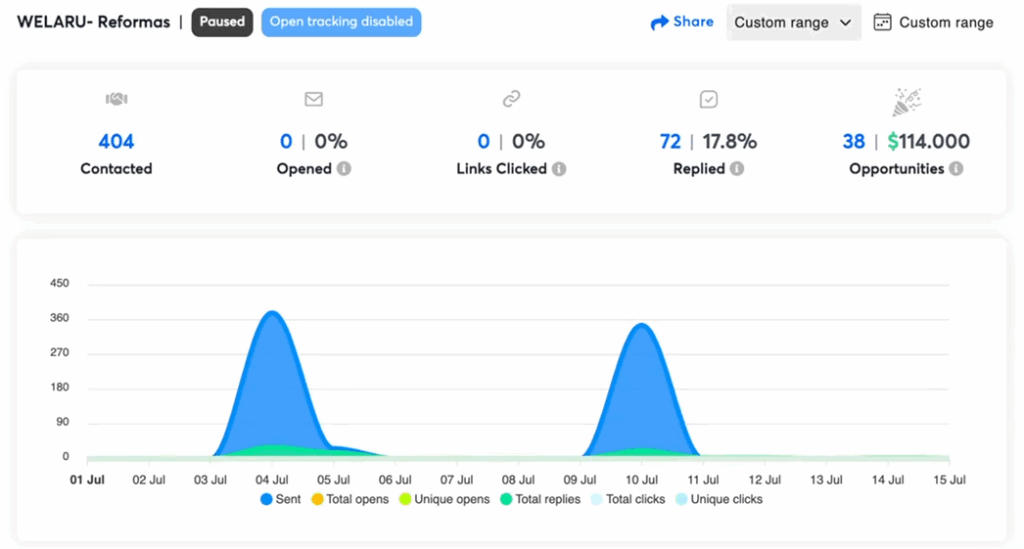Click the Open tracking disabled badge
The width and height of the screenshot is (1024, 549).
pyautogui.click(x=341, y=22)
